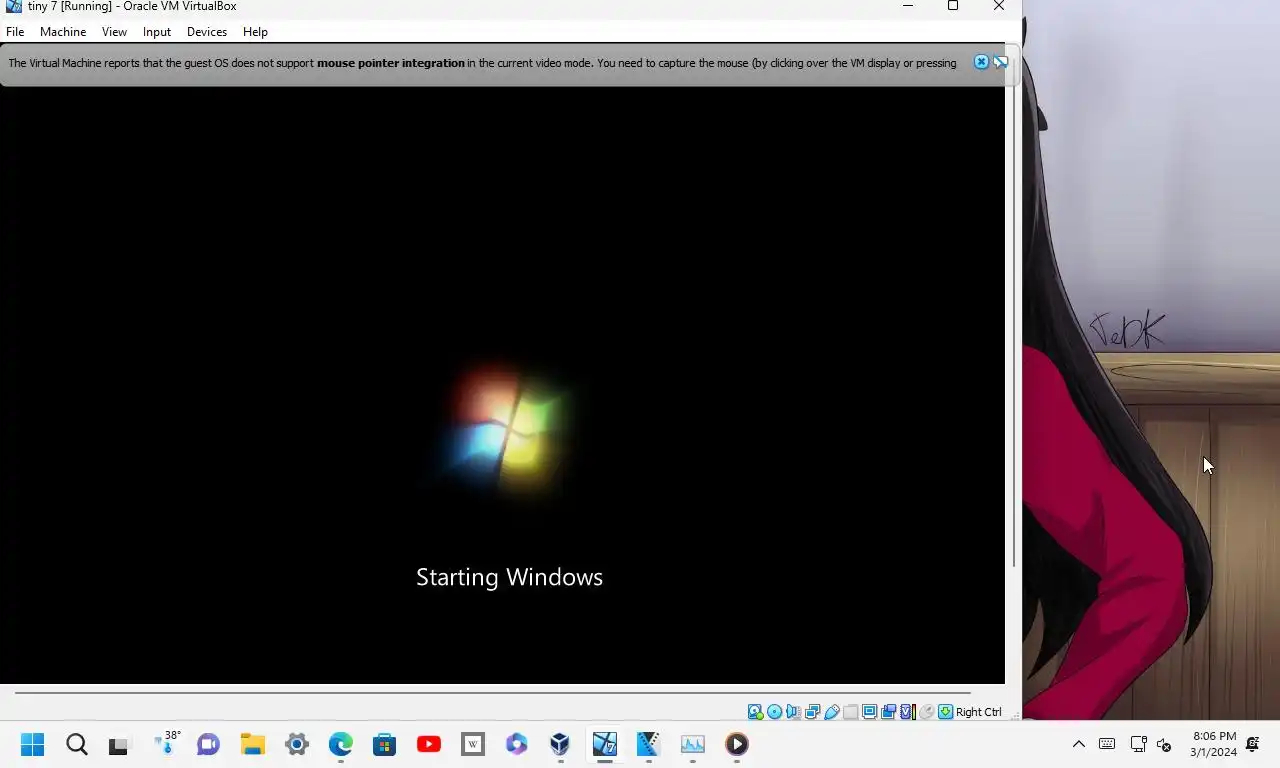Click the hard disk activity indicator

(x=755, y=712)
